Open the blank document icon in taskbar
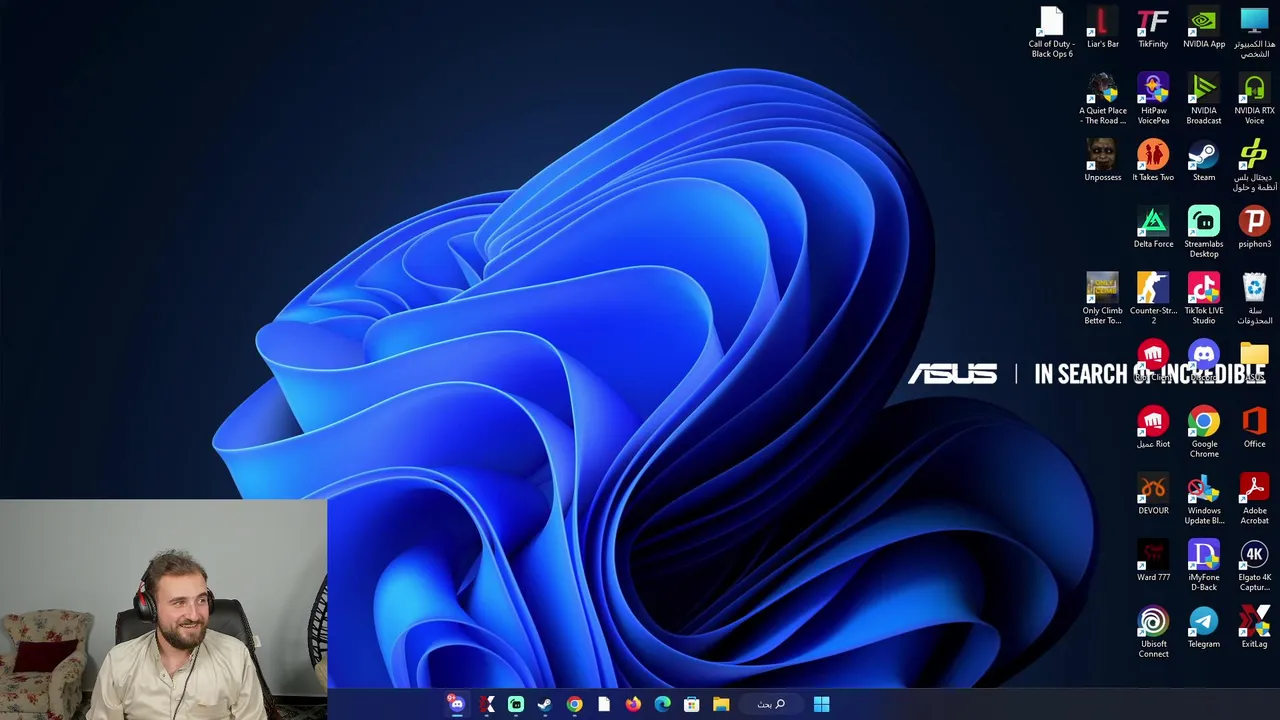Image resolution: width=1280 pixels, height=720 pixels. click(x=604, y=704)
